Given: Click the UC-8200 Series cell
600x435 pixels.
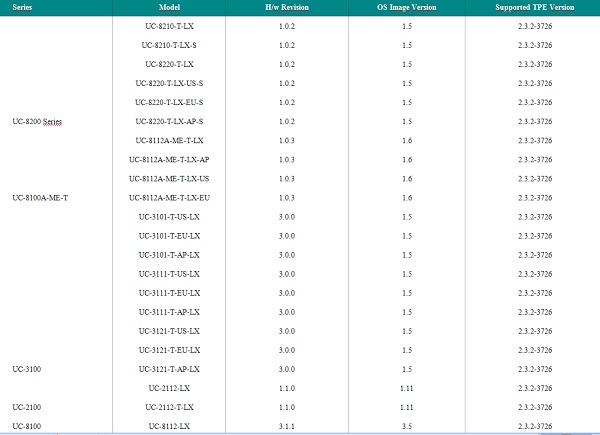Looking at the screenshot, I should [x=37, y=121].
